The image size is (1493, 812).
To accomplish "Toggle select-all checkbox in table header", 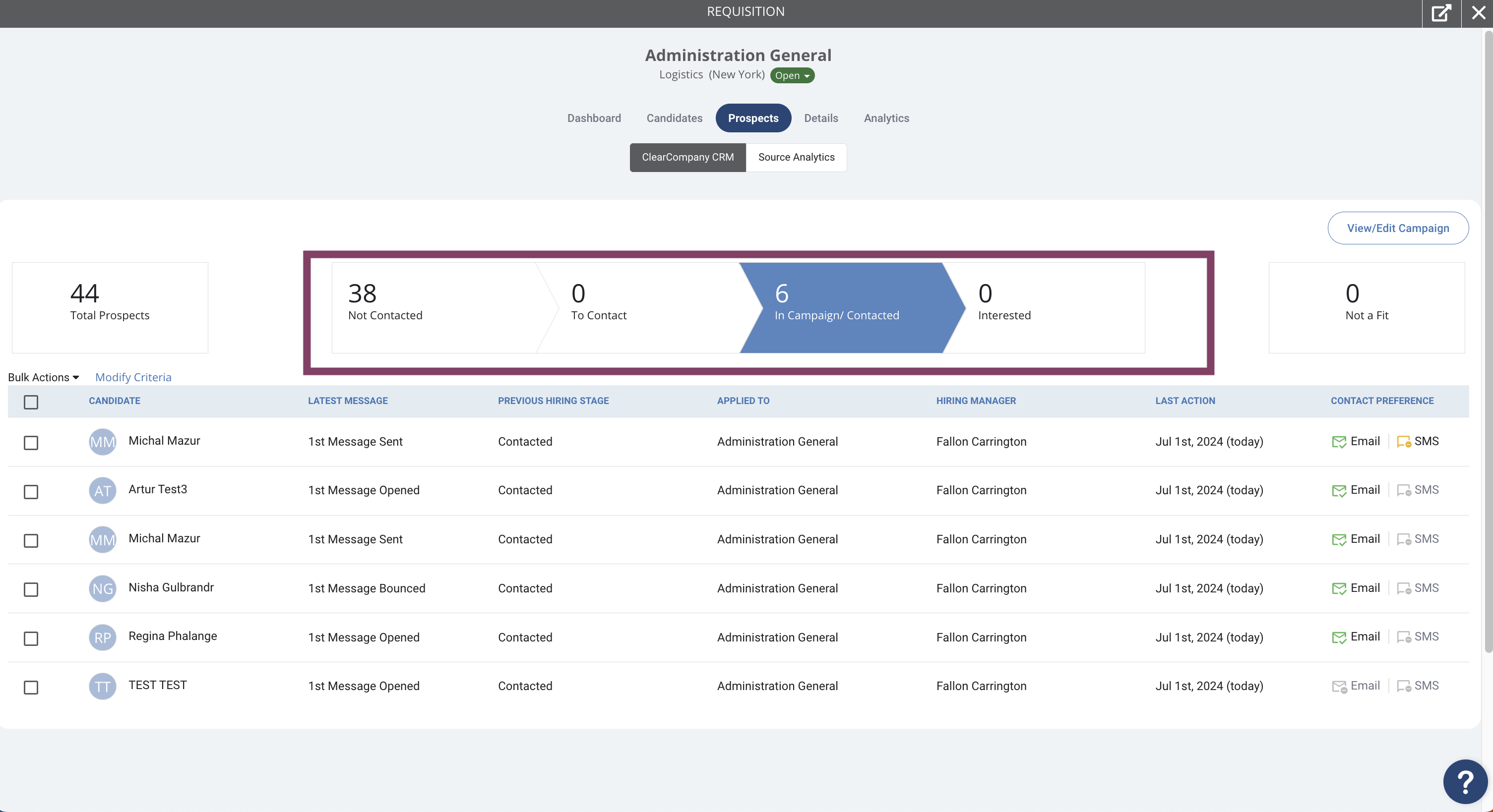I will 31,402.
